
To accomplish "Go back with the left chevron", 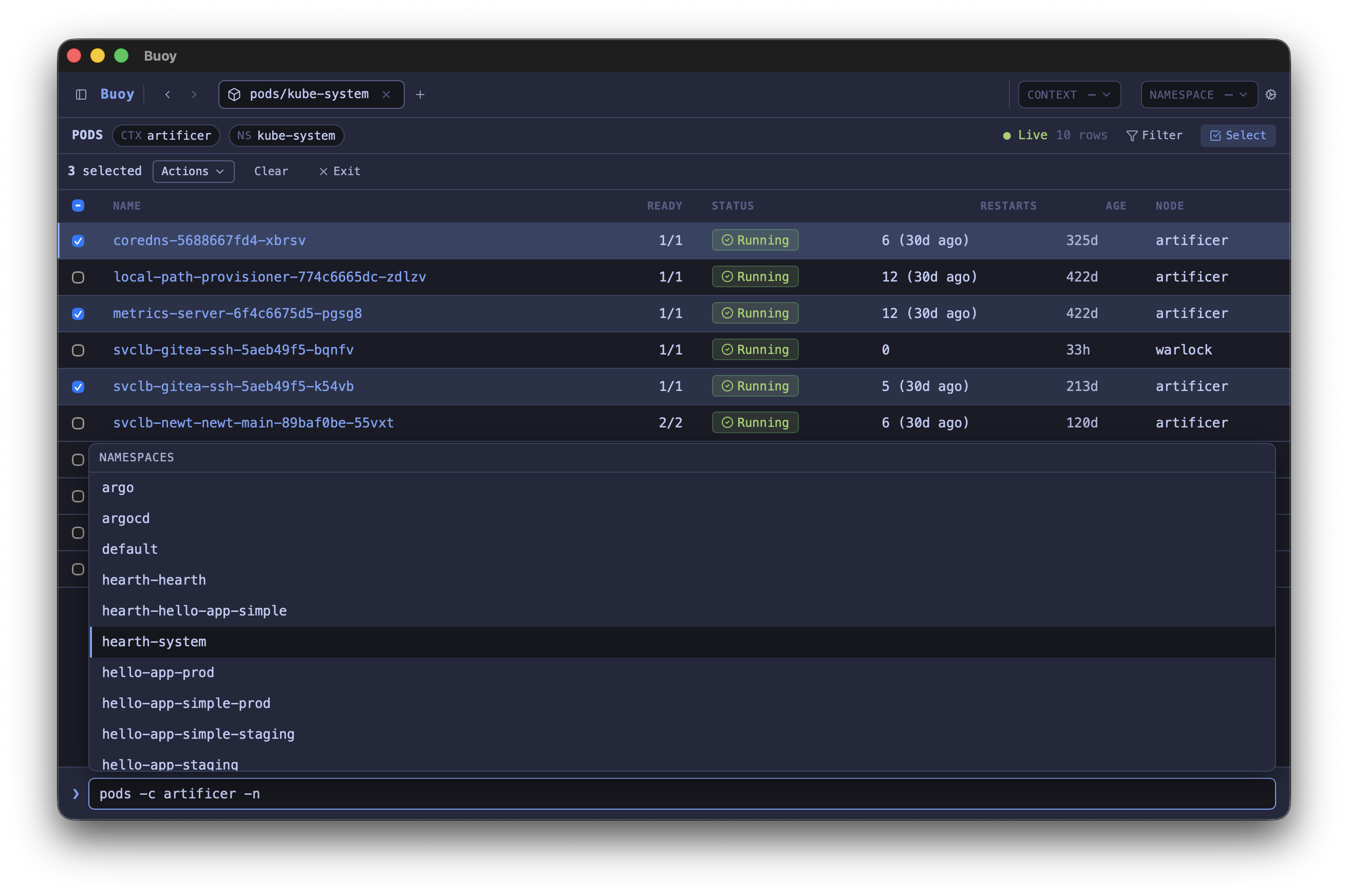I will coord(167,95).
